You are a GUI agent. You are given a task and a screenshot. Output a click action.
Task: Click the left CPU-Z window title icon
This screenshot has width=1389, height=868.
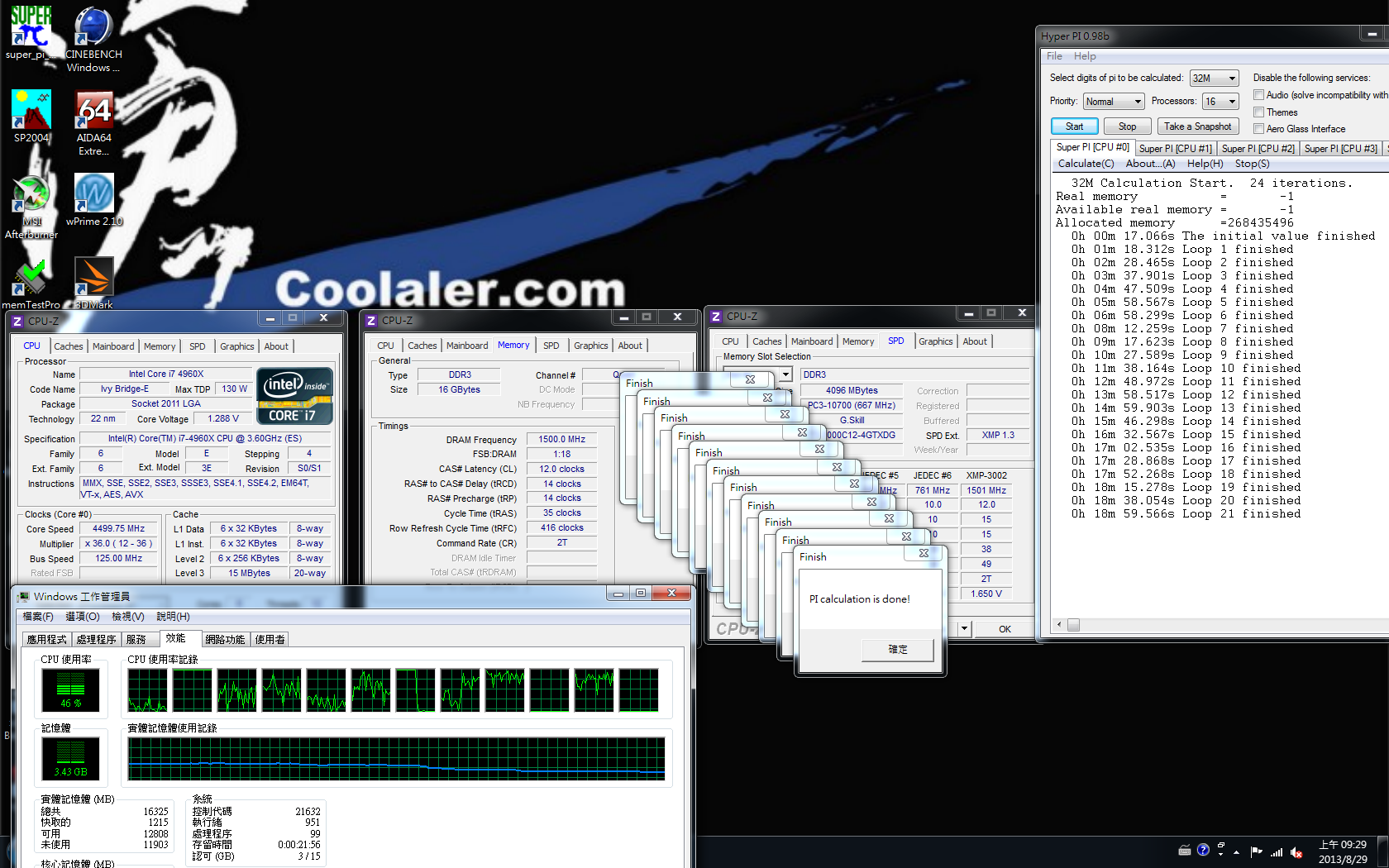(x=17, y=321)
